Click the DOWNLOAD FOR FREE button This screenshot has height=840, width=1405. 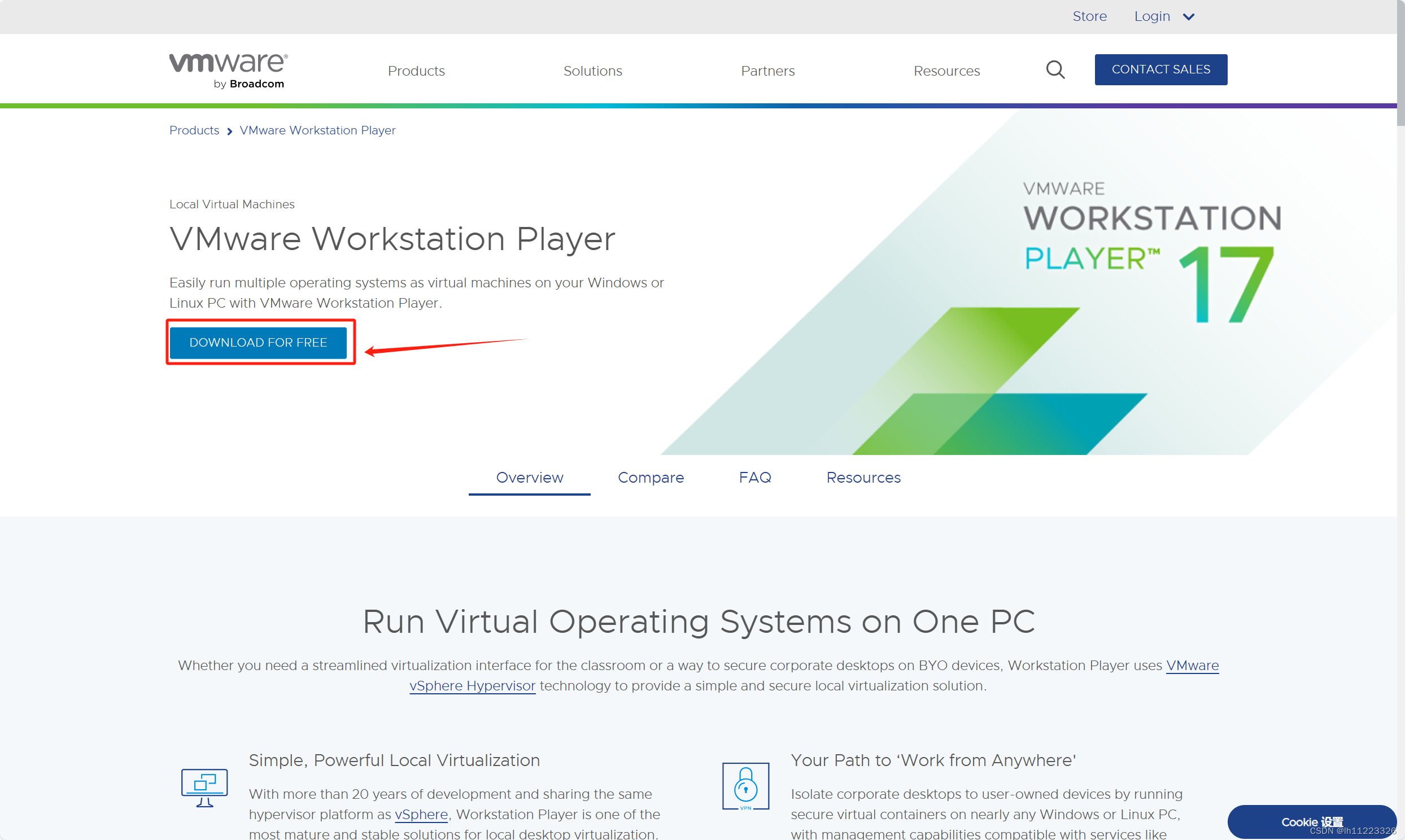pos(258,343)
